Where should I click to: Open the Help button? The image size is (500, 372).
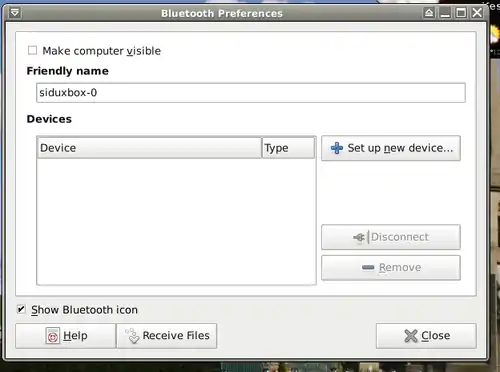coord(66,336)
